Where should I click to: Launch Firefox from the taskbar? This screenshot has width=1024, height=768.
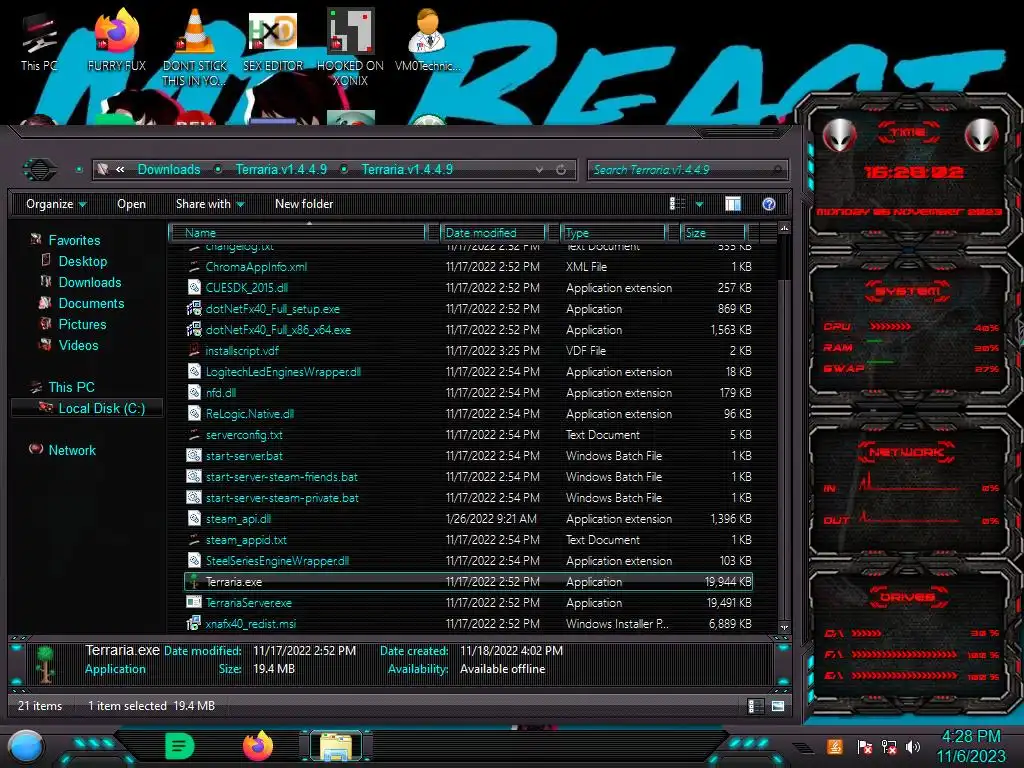pyautogui.click(x=258, y=746)
